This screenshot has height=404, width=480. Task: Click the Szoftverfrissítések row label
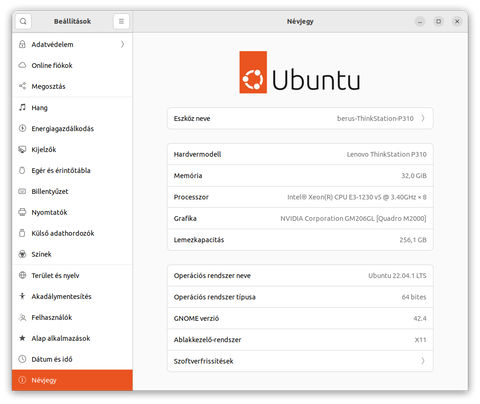[x=203, y=361]
